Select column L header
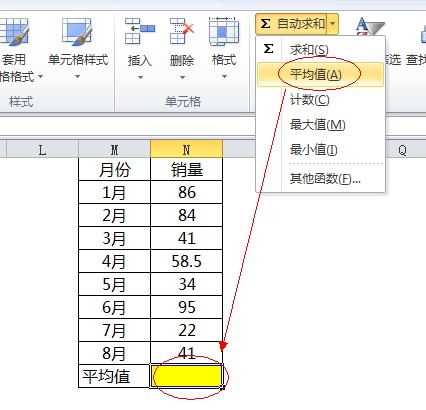 (x=42, y=149)
